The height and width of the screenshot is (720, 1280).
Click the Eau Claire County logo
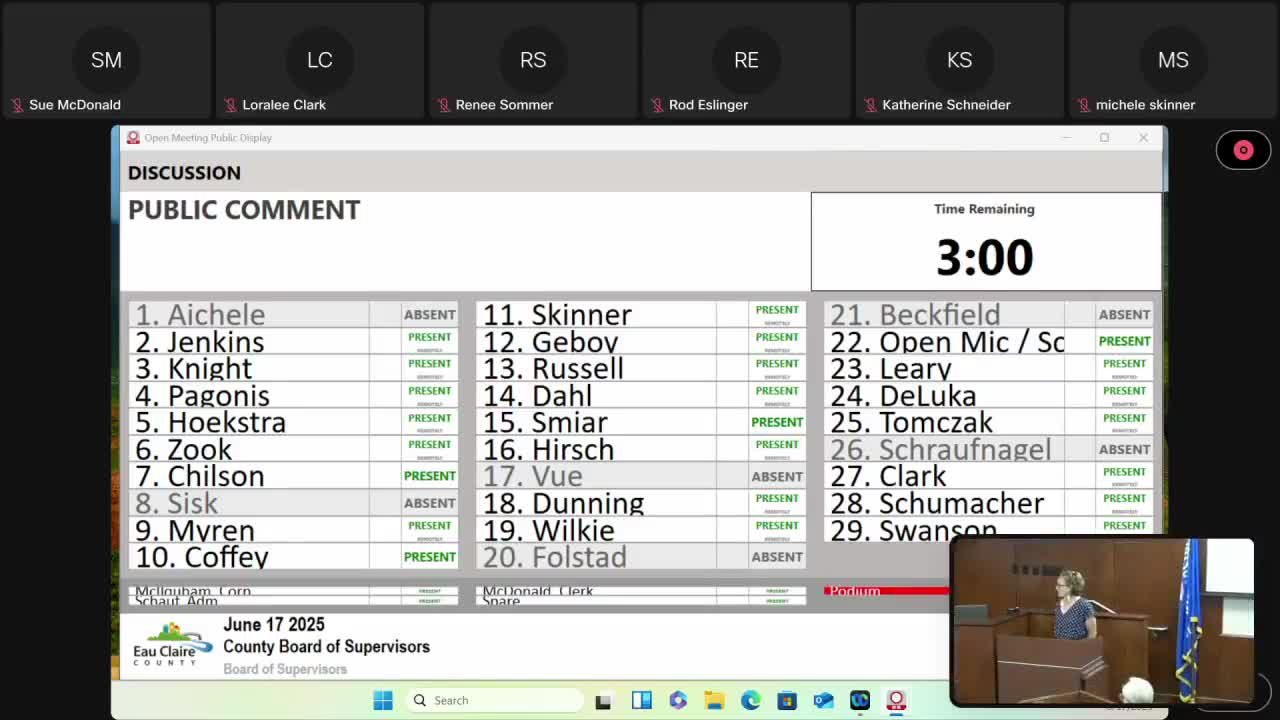point(172,646)
